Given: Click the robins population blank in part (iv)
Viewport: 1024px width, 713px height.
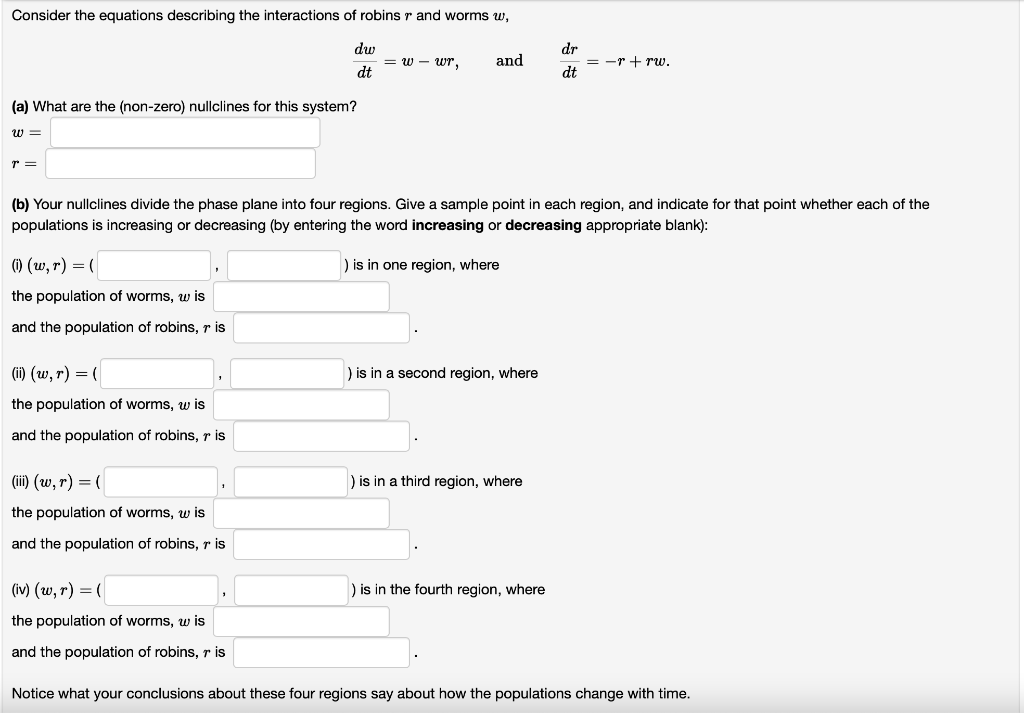Looking at the screenshot, I should coord(320,652).
